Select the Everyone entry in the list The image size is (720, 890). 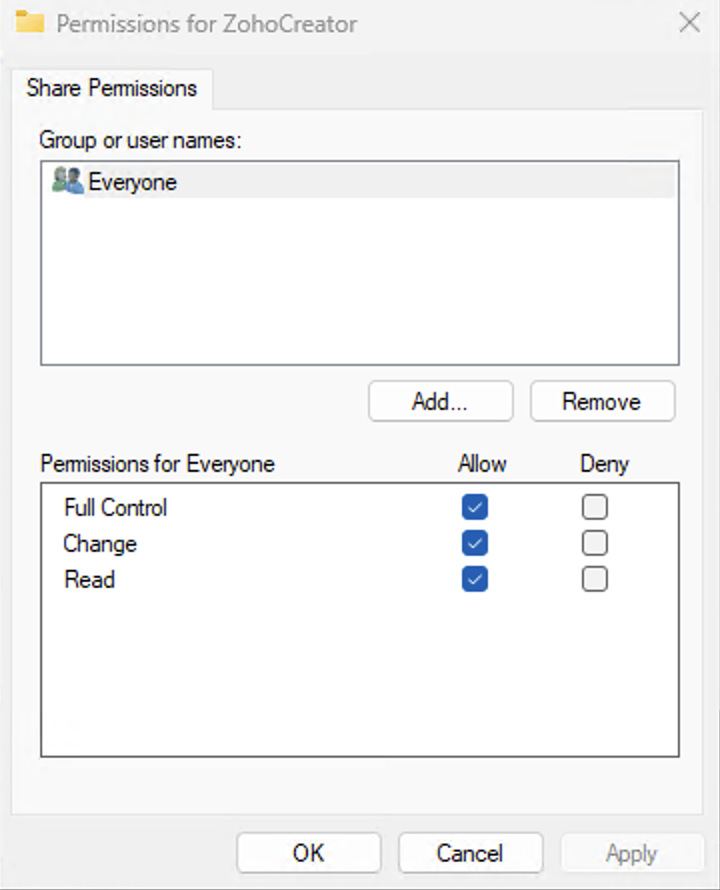coord(132,183)
